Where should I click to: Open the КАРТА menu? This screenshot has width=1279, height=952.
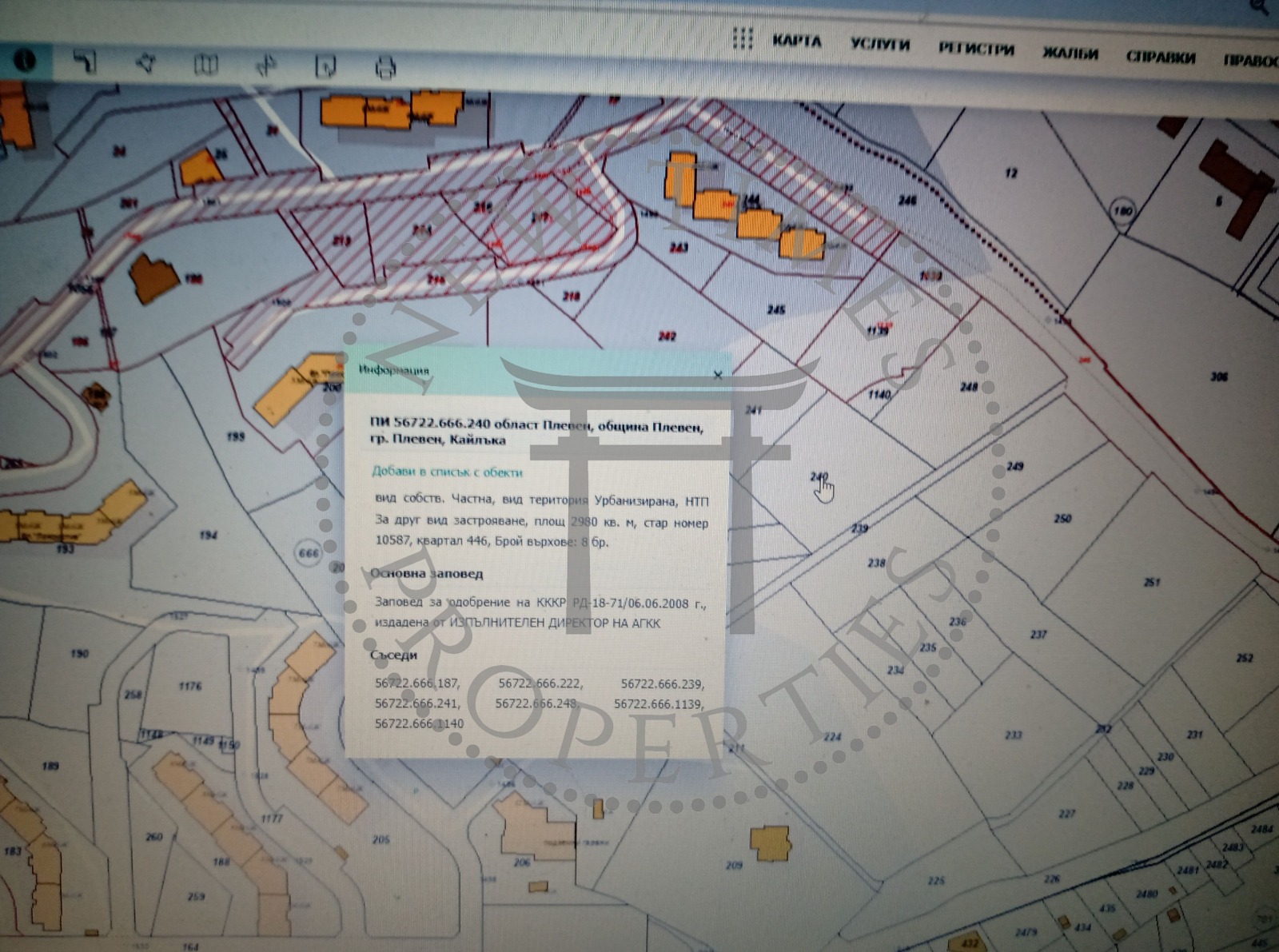pyautogui.click(x=796, y=41)
